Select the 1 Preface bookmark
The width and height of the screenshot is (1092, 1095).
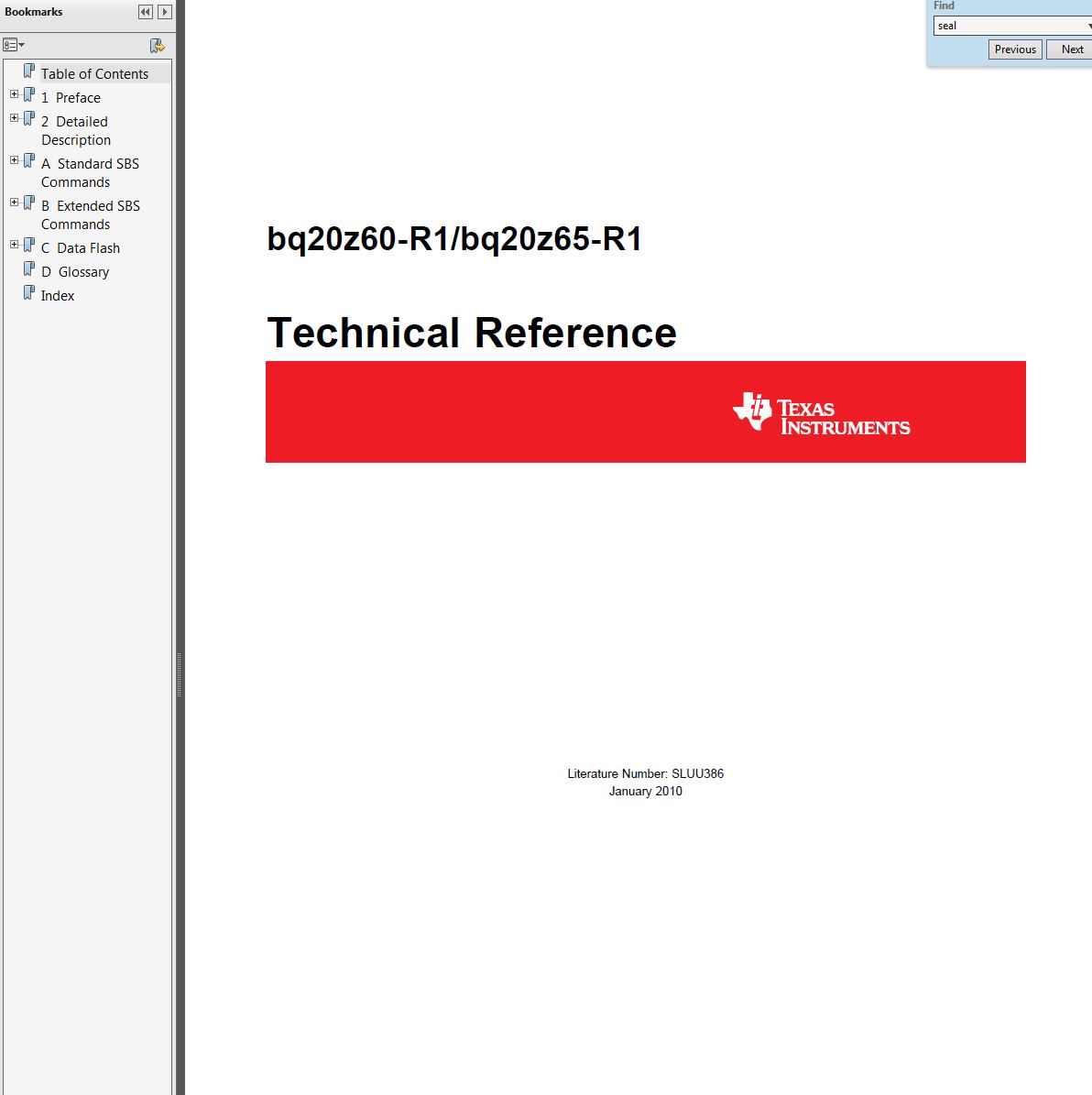71,98
